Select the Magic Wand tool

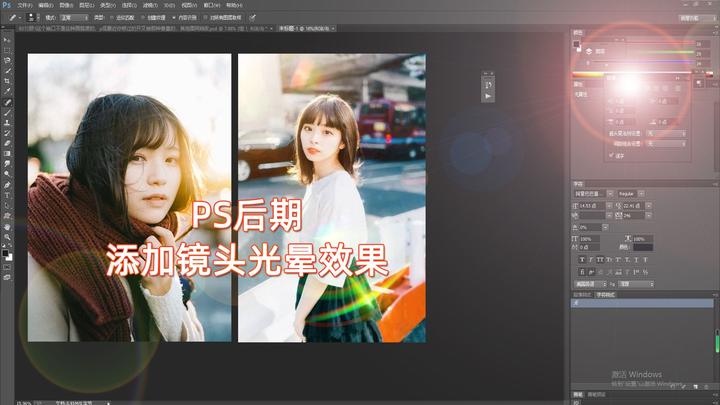pos(7,71)
